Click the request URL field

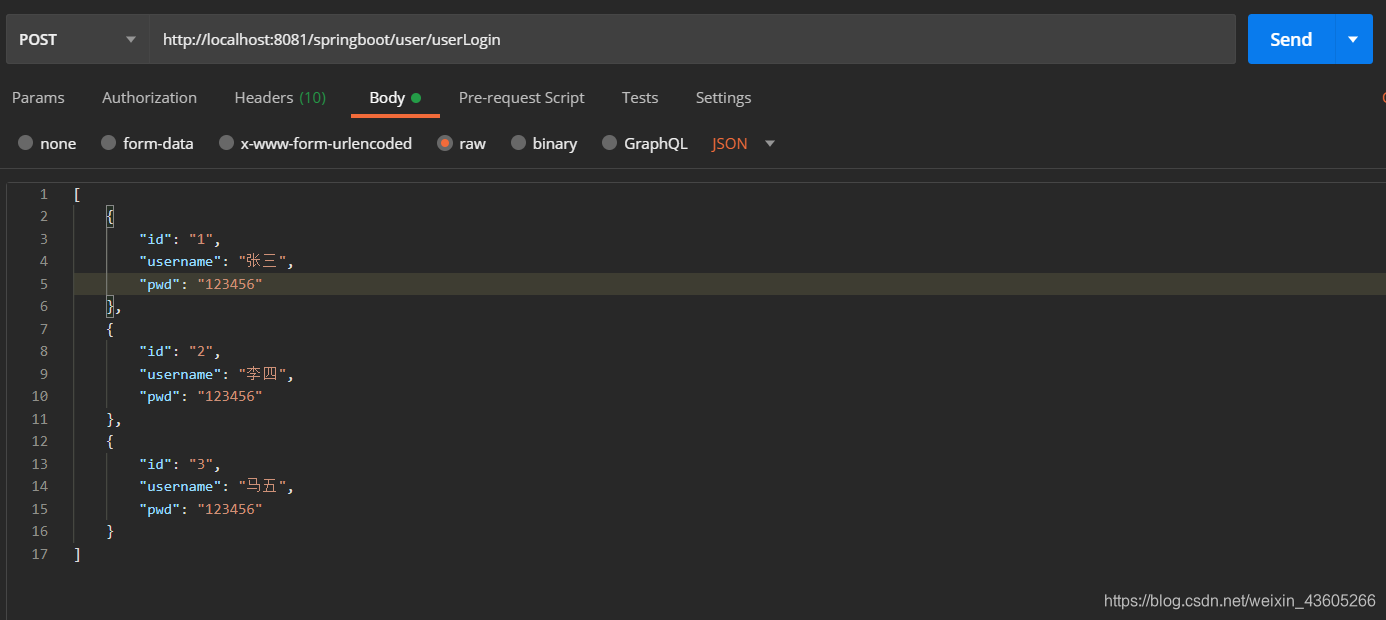(692, 39)
